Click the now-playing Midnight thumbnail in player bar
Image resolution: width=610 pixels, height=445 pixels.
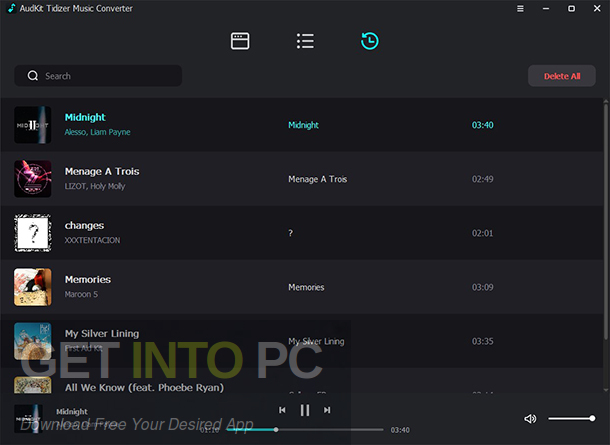coord(28,419)
